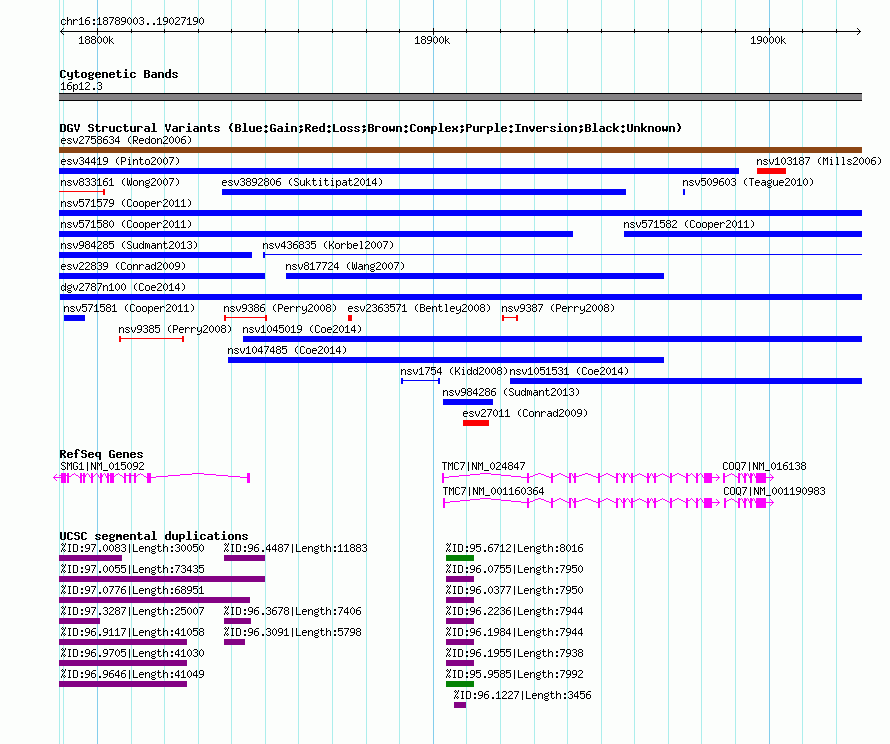Click the nsv436835 (Korbel2007) label
890x744 pixels.
click(x=328, y=245)
